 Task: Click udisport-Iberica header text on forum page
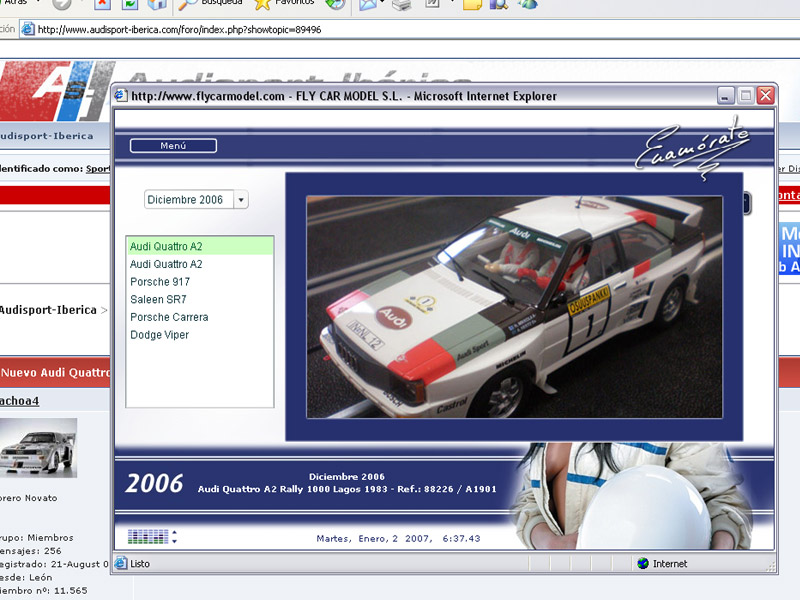[x=46, y=136]
